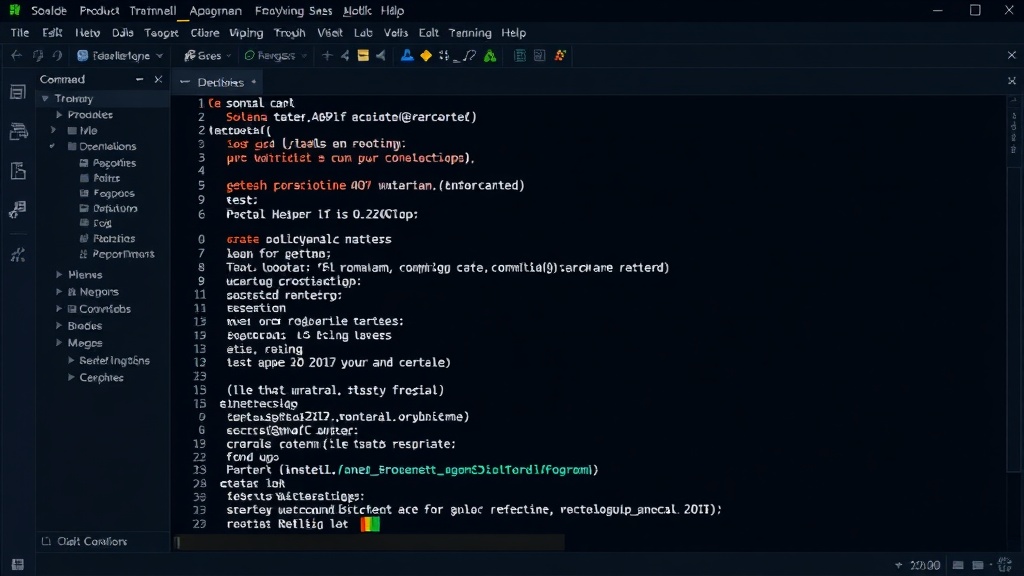Open the document-shaped sidebar icon
This screenshot has width=1024, height=576.
(18, 171)
